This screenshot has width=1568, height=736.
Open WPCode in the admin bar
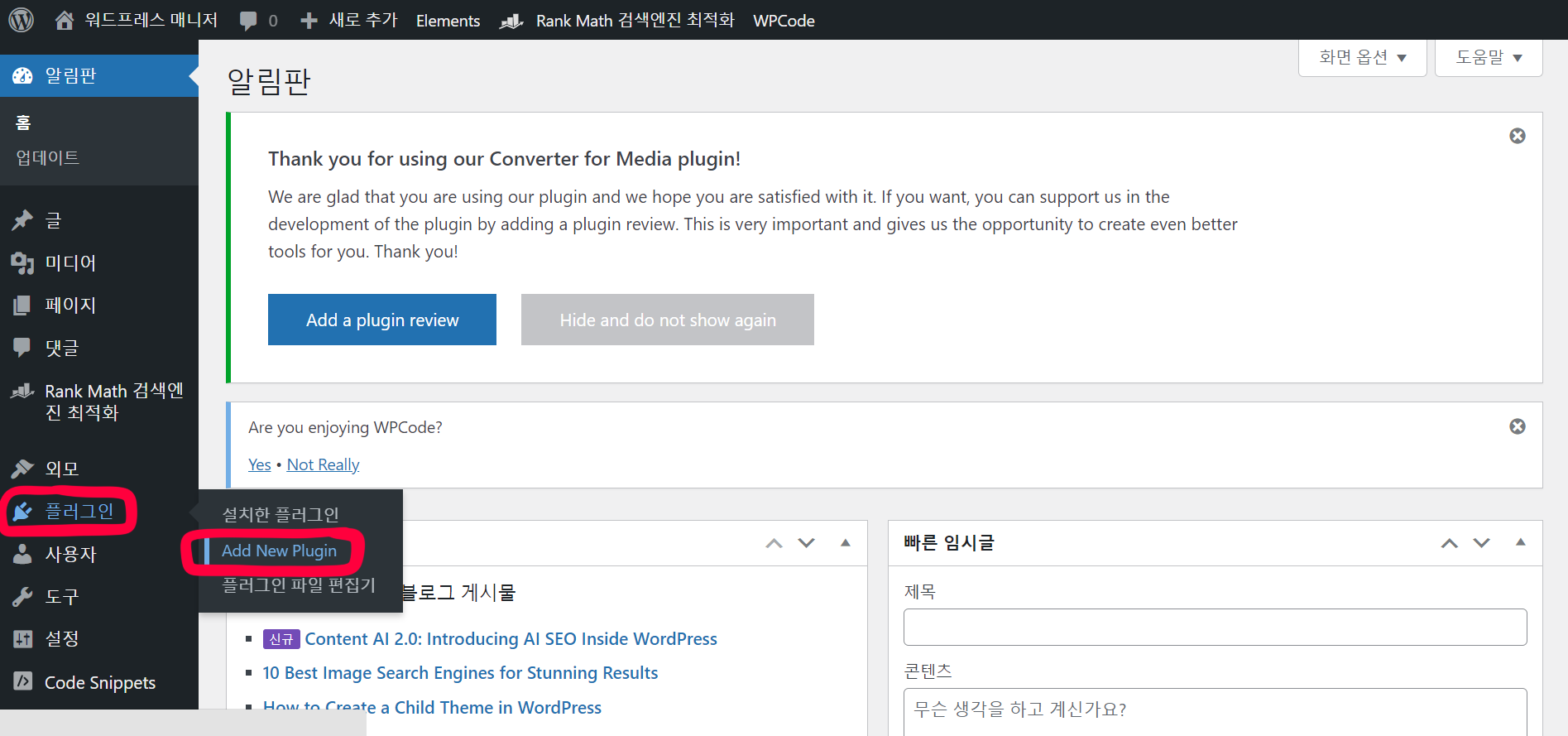784,21
